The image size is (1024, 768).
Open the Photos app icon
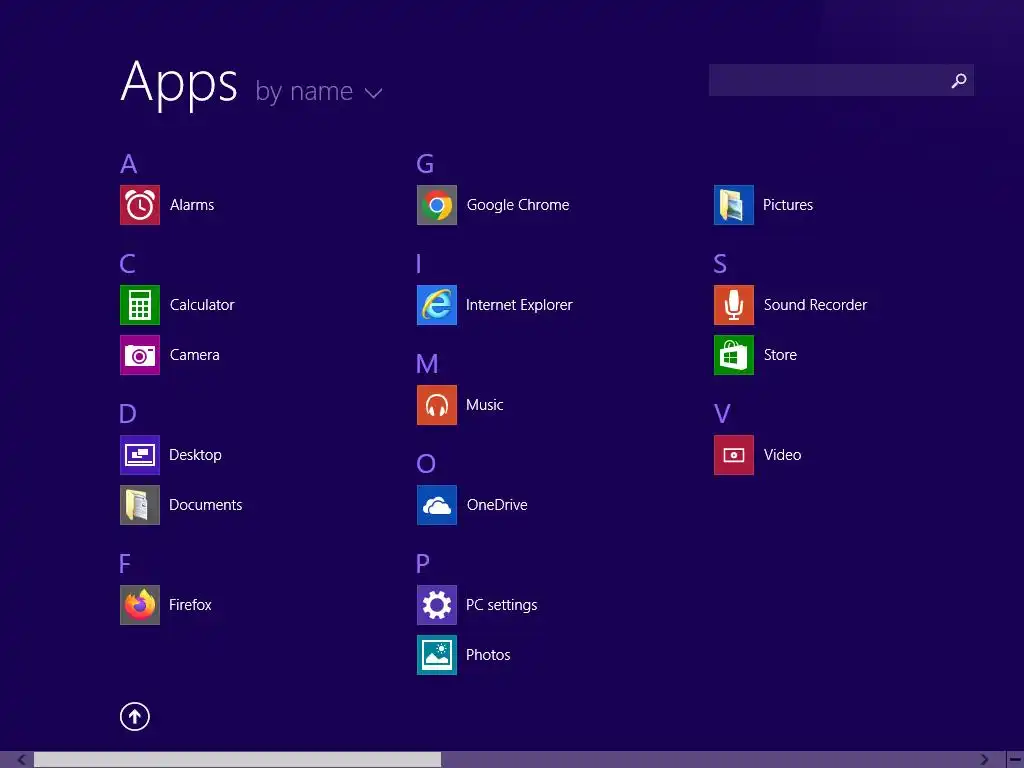(x=437, y=655)
